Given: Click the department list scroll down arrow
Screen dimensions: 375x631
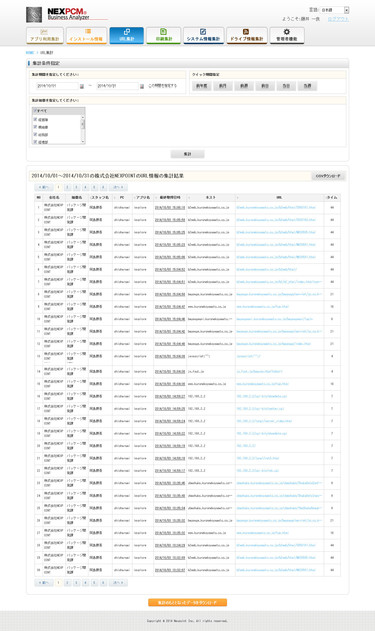Looking at the screenshot, I should [x=83, y=142].
